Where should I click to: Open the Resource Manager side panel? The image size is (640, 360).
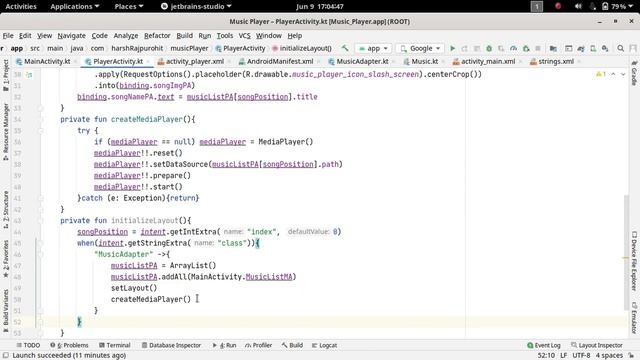6,131
